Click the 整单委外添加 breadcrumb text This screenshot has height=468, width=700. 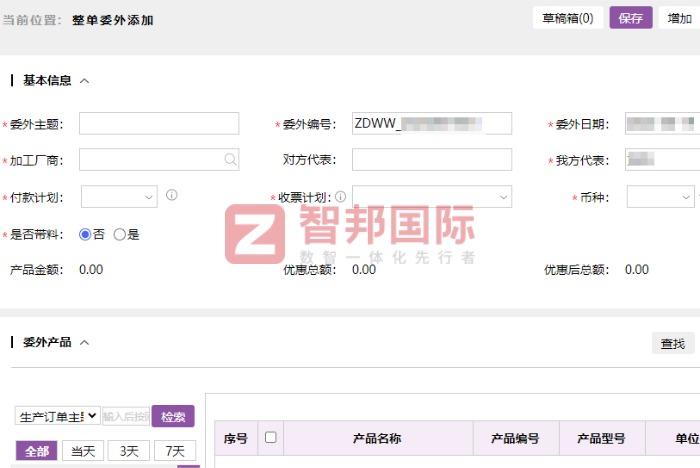pyautogui.click(x=113, y=20)
